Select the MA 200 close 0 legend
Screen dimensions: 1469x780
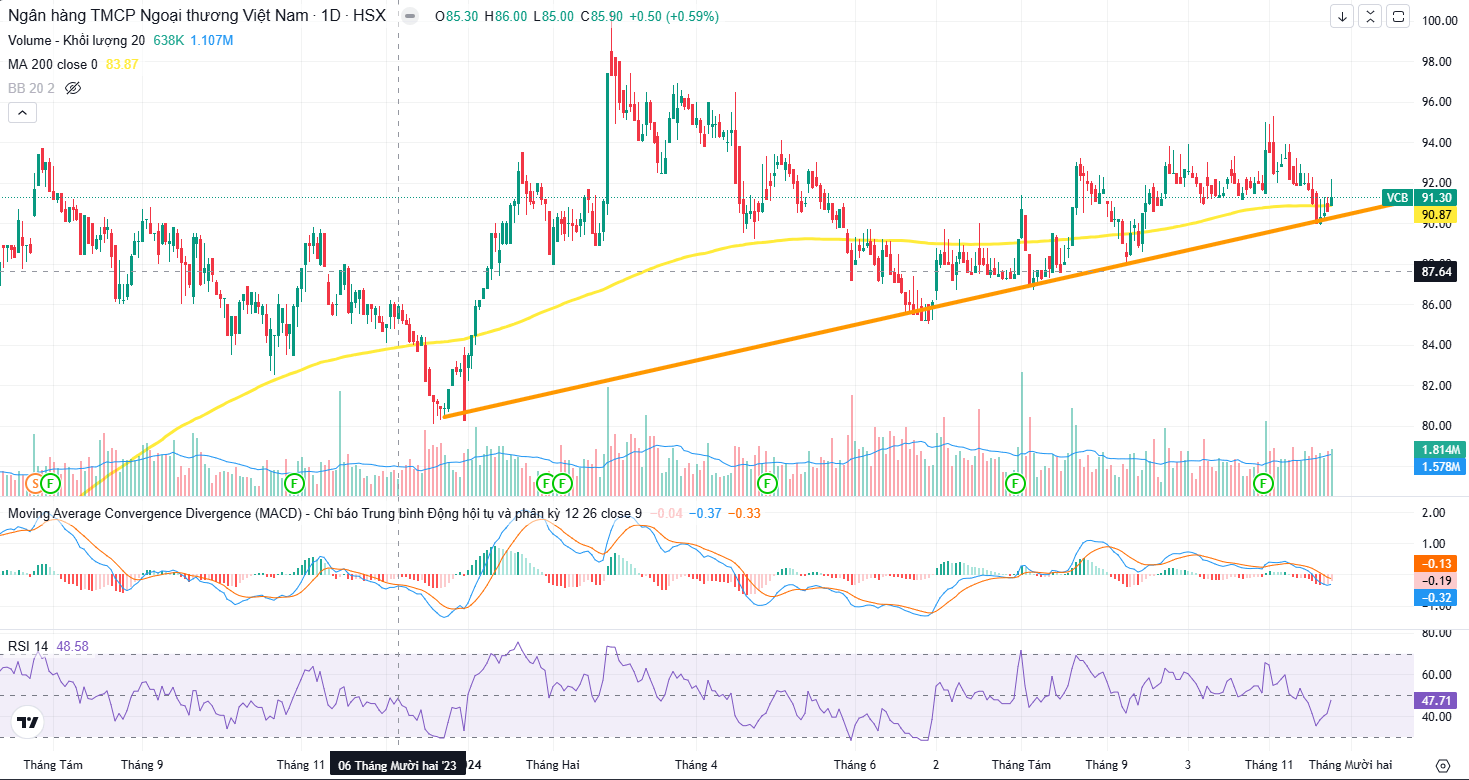click(53, 64)
